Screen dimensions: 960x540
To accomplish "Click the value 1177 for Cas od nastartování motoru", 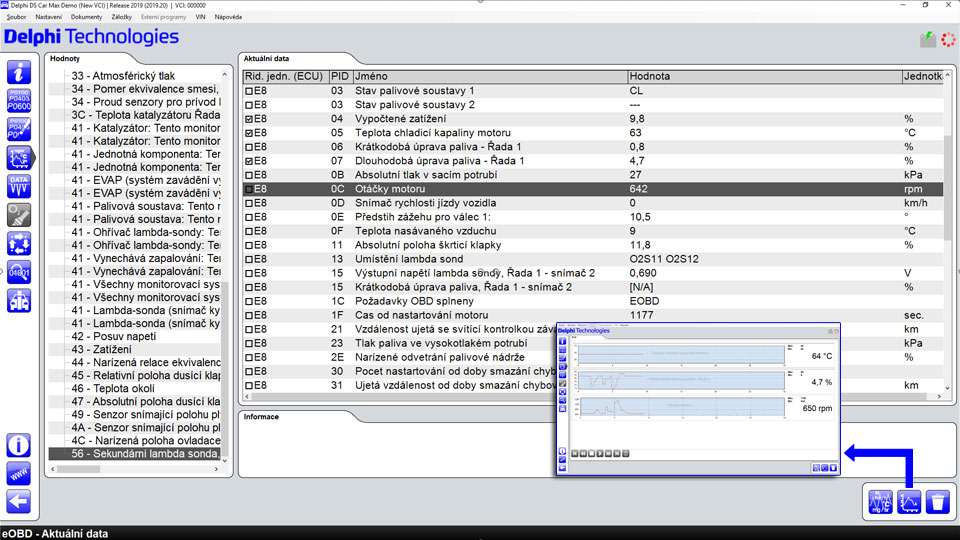I will point(641,315).
